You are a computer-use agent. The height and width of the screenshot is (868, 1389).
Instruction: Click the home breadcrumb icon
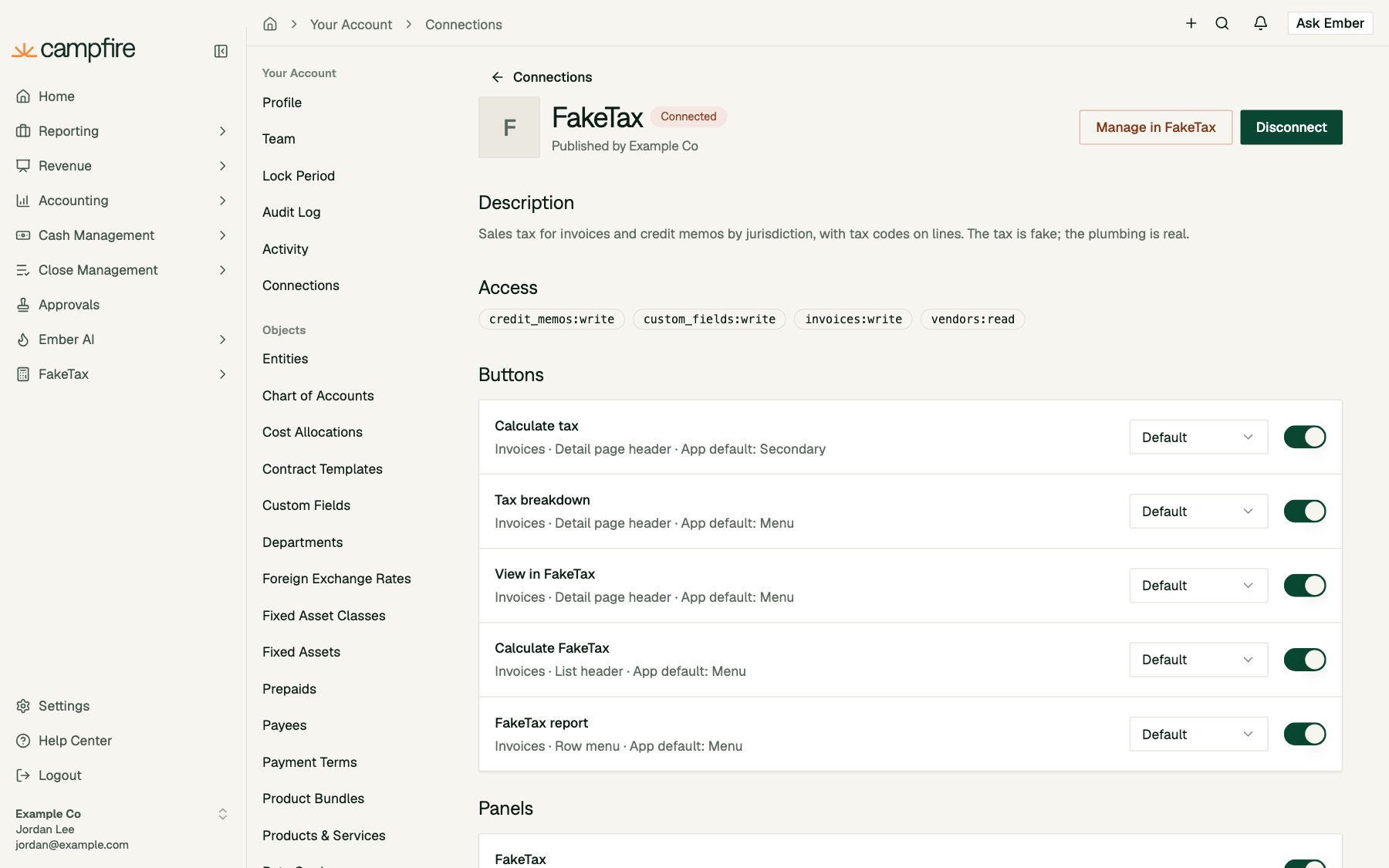pyautogui.click(x=270, y=24)
